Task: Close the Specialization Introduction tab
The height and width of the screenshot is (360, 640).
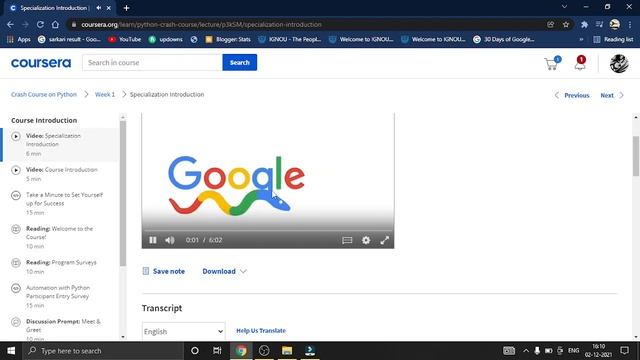Action: tap(109, 8)
